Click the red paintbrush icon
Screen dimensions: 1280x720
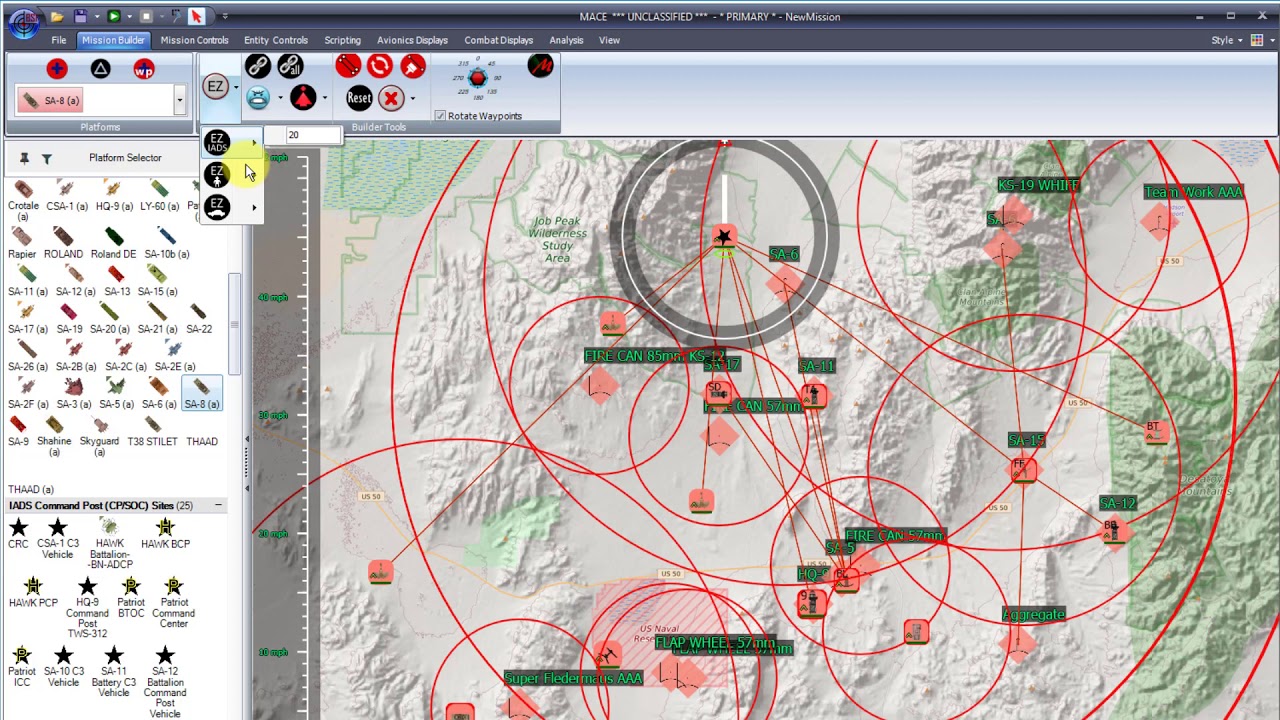click(x=412, y=66)
